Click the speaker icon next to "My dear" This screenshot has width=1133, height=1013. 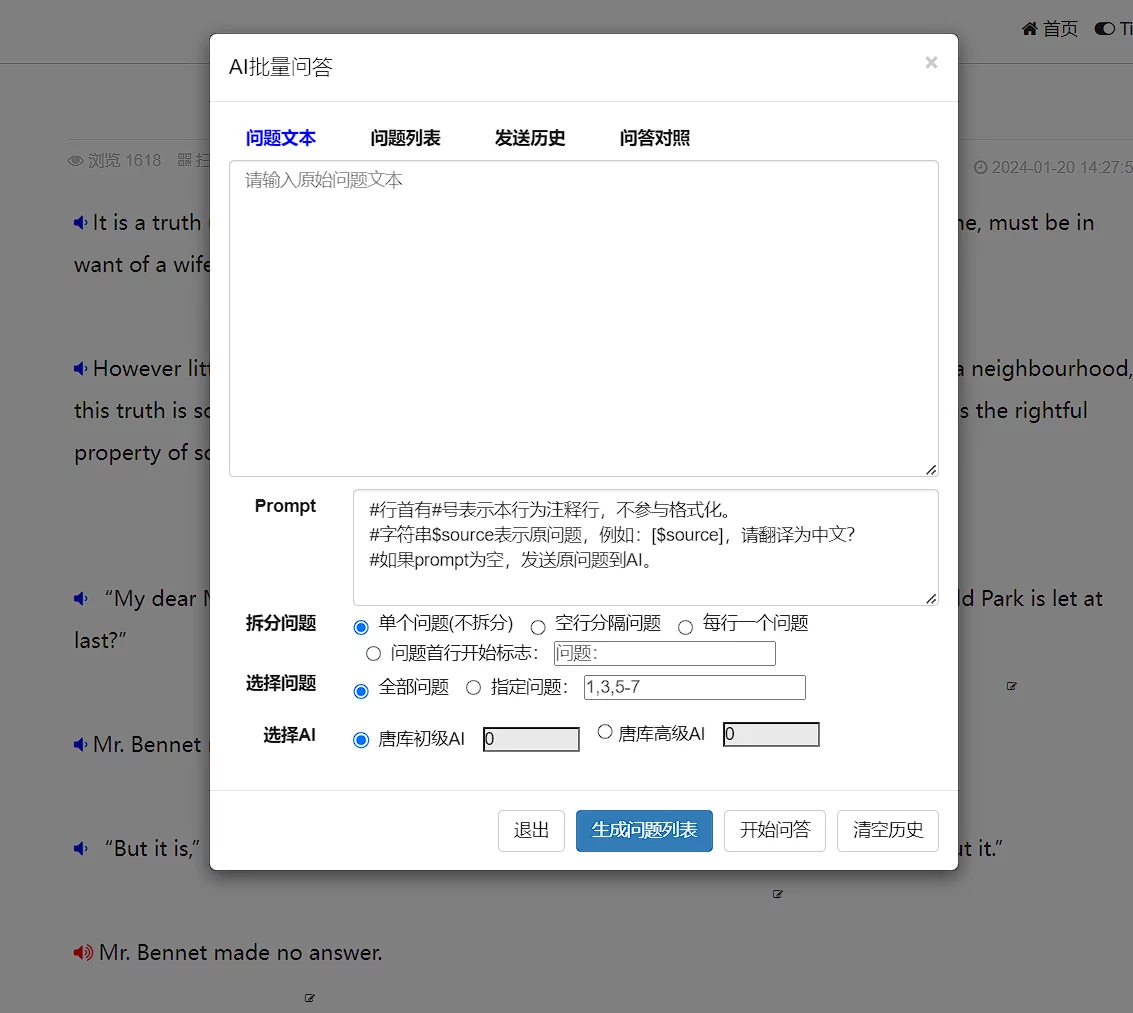(x=81, y=599)
